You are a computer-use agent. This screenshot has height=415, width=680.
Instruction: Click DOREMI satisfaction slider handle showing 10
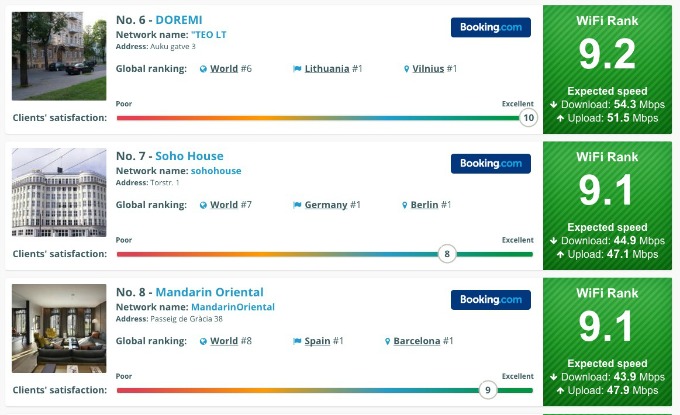(x=528, y=118)
